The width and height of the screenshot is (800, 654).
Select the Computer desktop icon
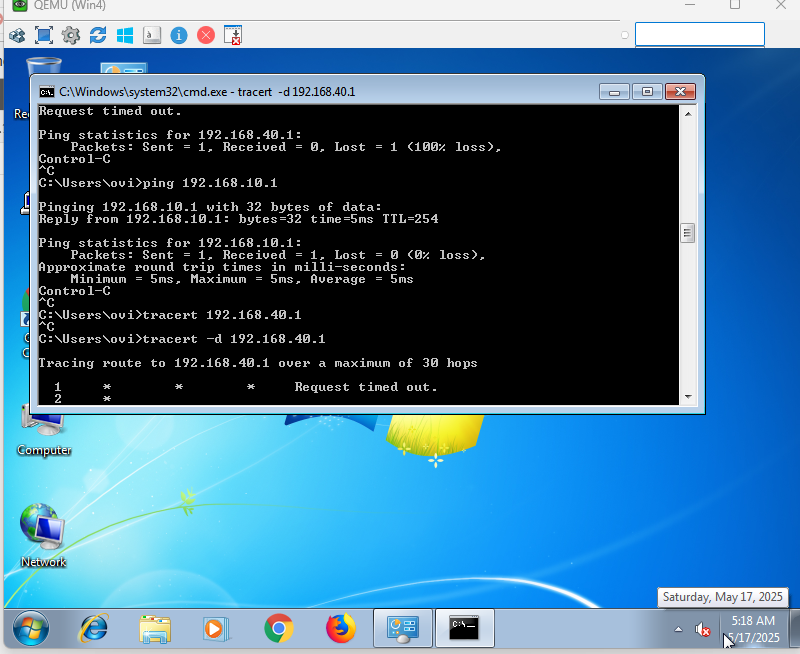pos(44,431)
